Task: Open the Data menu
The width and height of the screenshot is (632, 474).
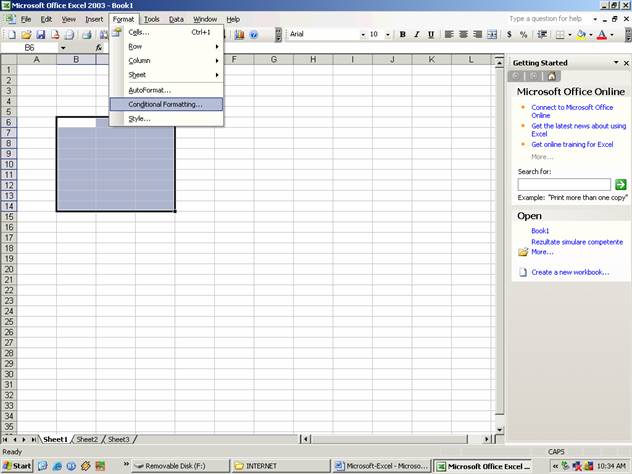Action: pos(176,19)
